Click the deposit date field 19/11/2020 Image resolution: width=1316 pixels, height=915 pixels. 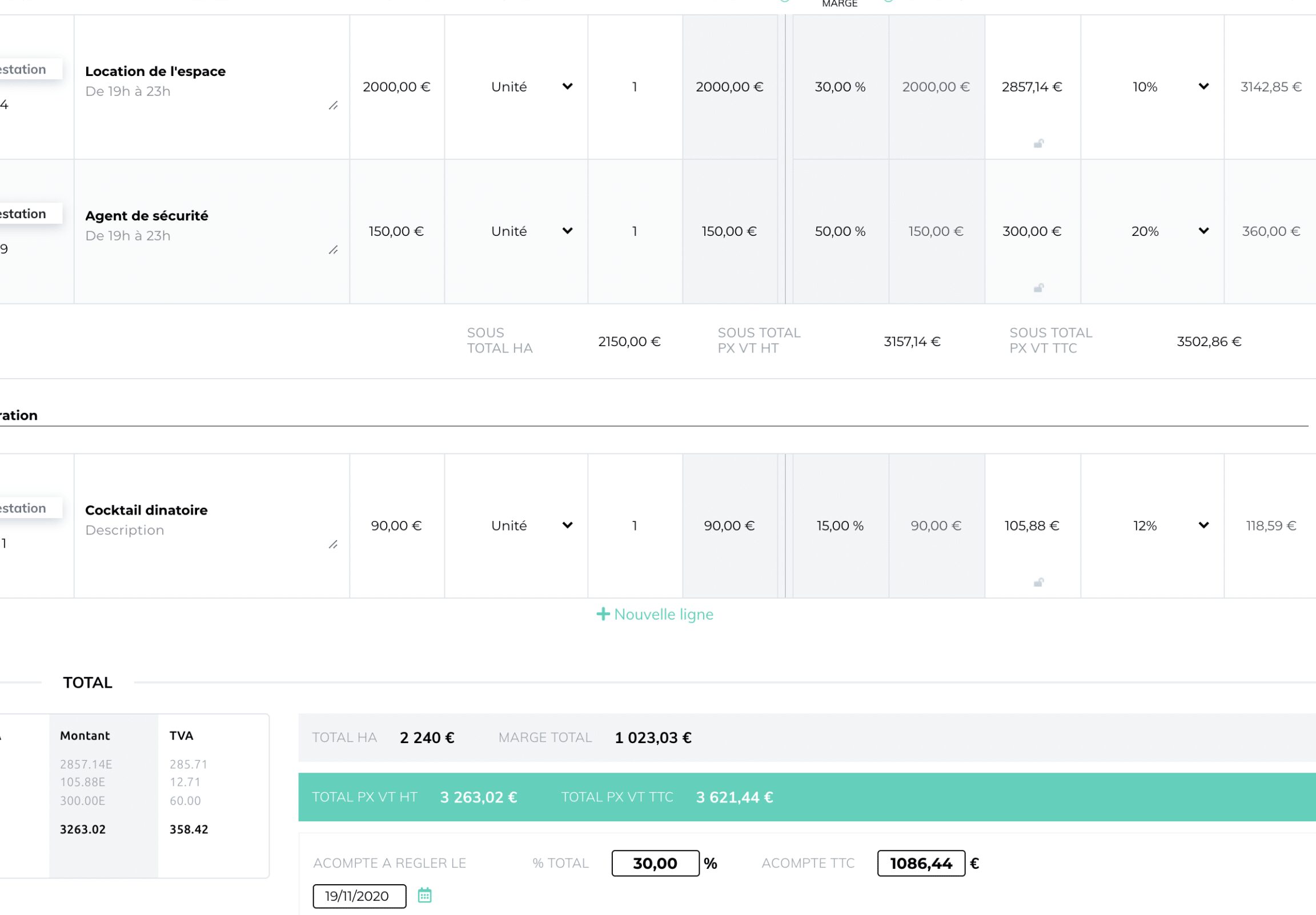tap(359, 896)
